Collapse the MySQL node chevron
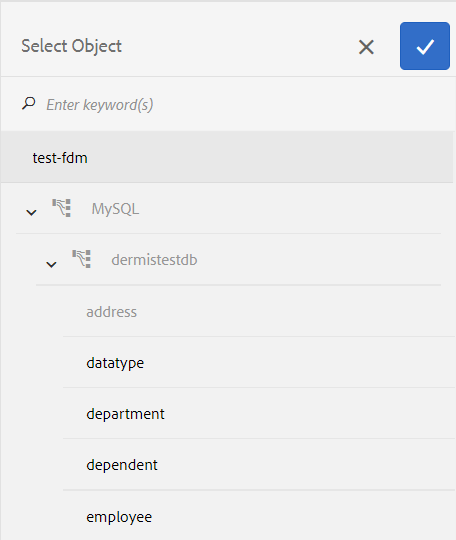This screenshot has width=456, height=540. [31, 212]
